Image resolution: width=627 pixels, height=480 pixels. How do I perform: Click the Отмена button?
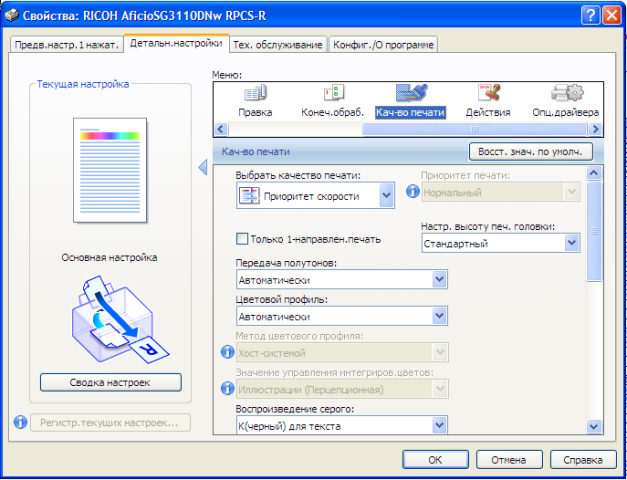(x=509, y=460)
